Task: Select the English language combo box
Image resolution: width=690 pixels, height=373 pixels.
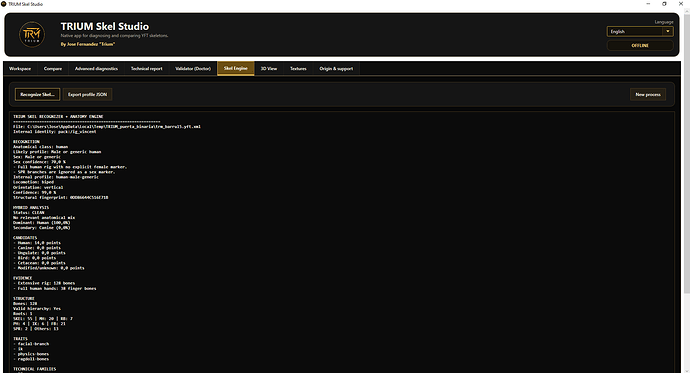Action: tap(640, 31)
